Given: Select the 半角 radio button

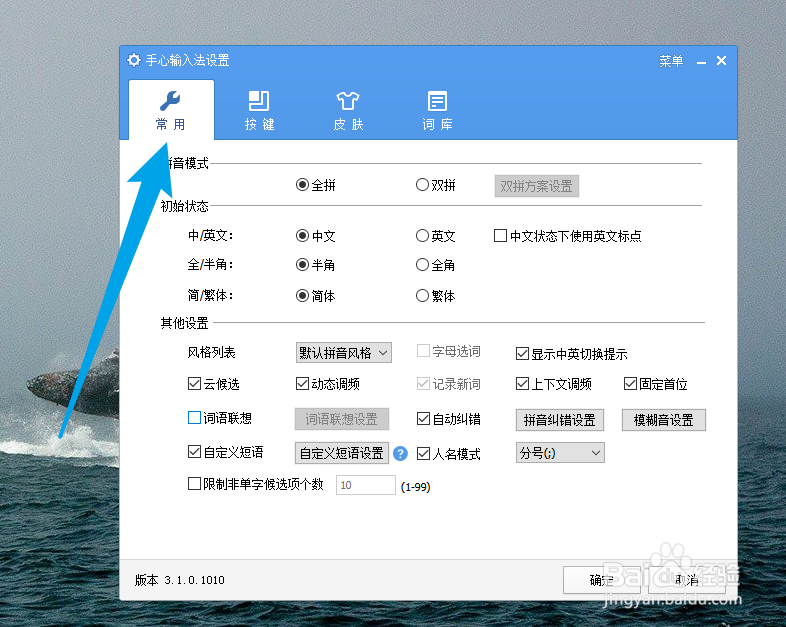Looking at the screenshot, I should pyautogui.click(x=302, y=265).
